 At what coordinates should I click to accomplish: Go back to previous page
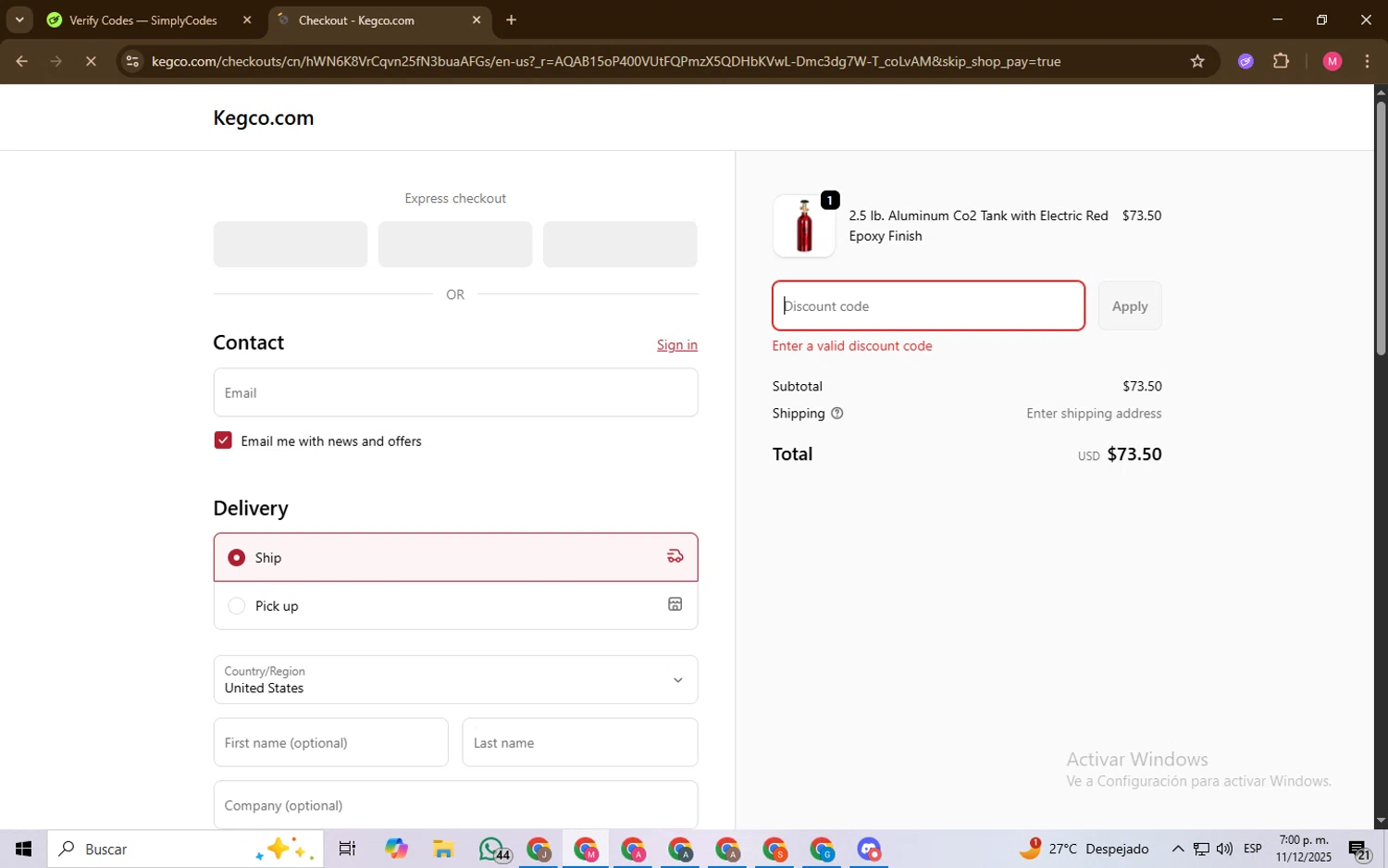tap(21, 61)
